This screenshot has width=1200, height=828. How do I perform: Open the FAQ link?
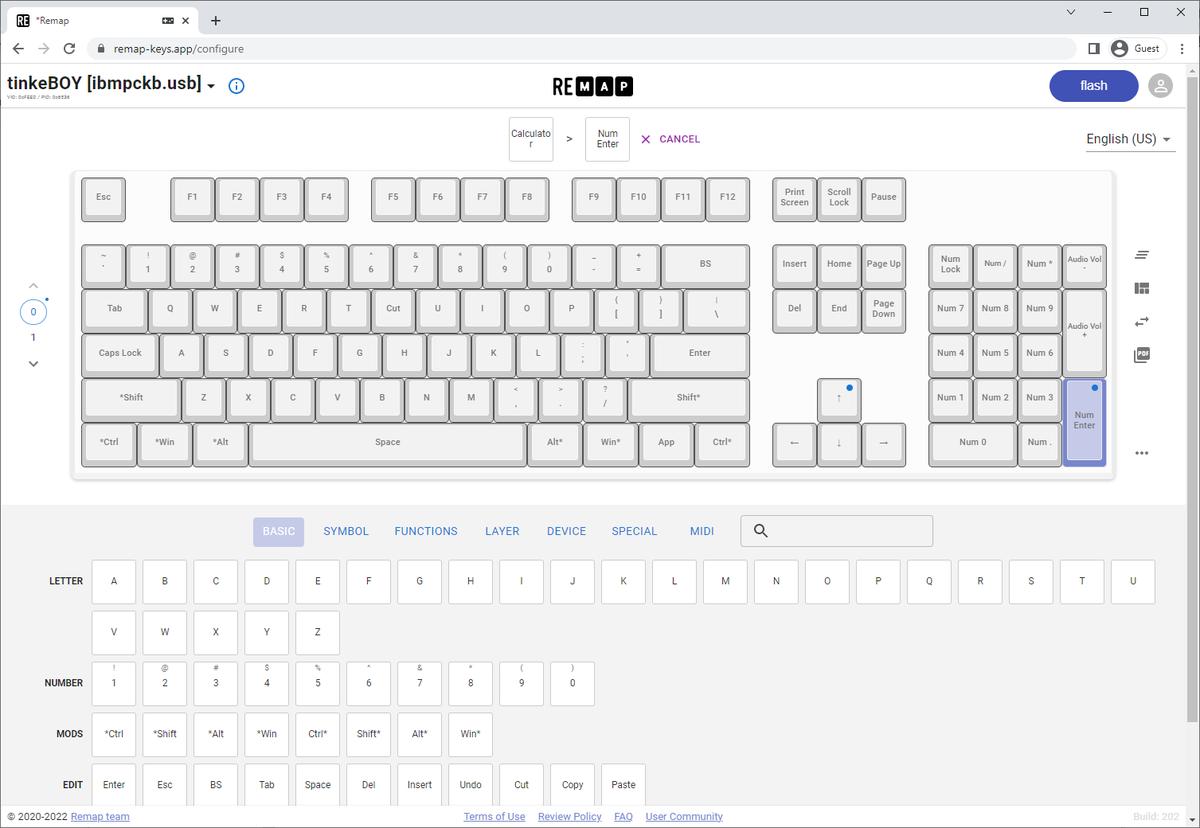(623, 817)
